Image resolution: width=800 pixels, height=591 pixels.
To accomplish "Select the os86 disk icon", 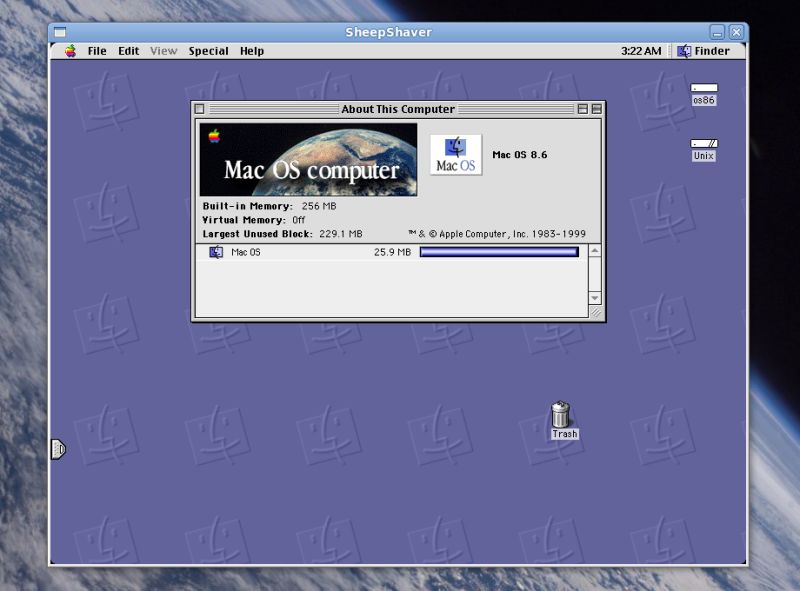I will coord(704,94).
